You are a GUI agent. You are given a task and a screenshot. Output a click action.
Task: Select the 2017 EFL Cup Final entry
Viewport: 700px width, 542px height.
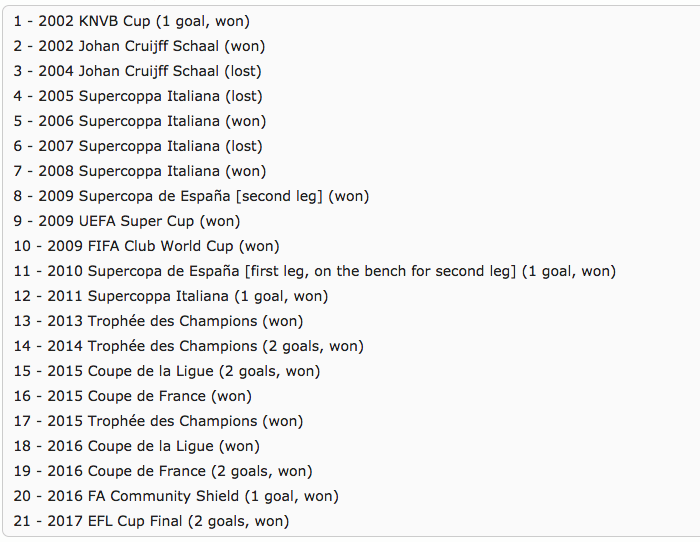[x=151, y=521]
